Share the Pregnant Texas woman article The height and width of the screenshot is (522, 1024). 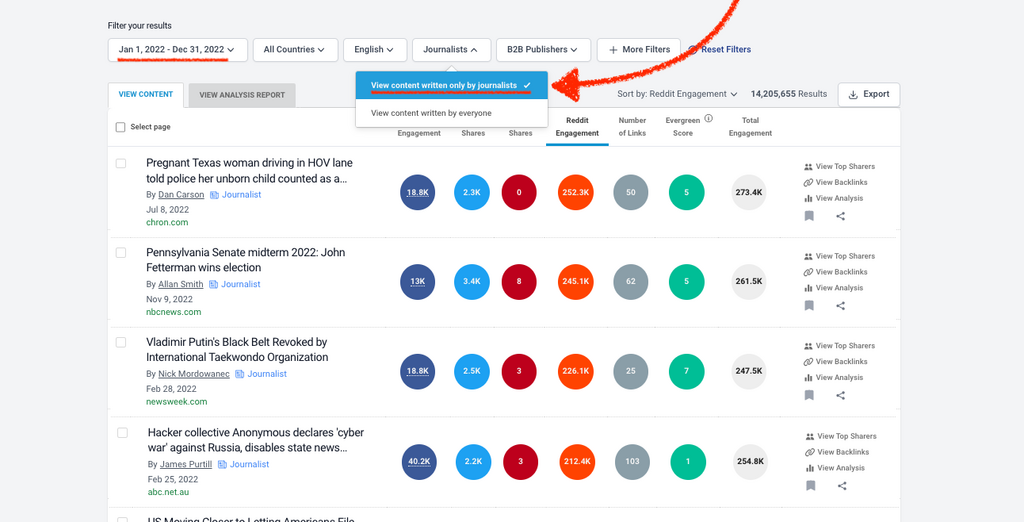click(840, 216)
